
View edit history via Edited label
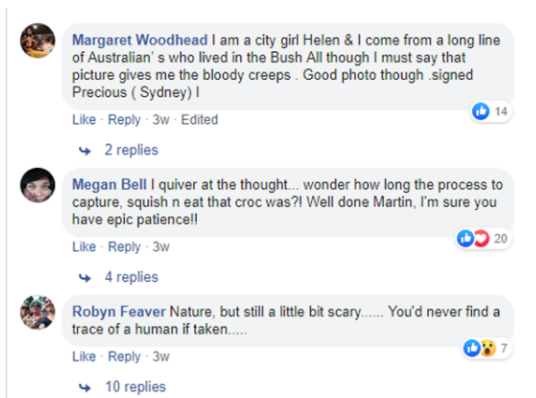click(199, 120)
